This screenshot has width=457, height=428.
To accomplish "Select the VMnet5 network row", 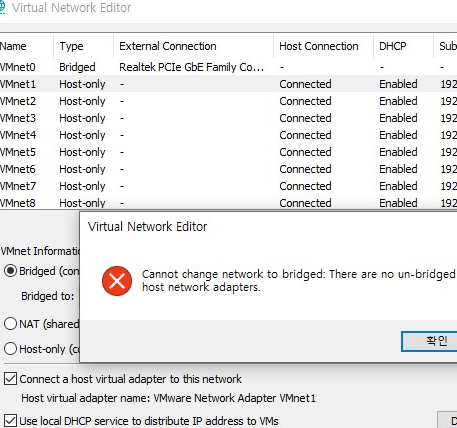I will (x=228, y=152).
